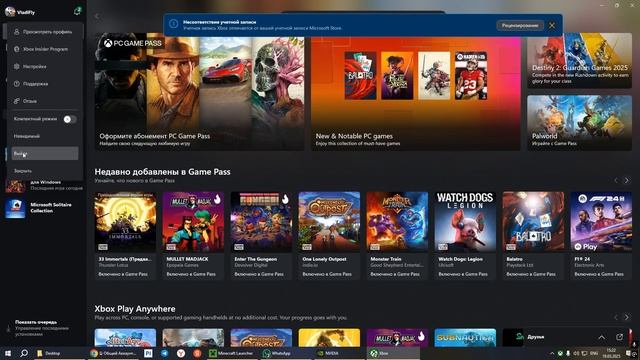Open Madden 25 cover in New & Notable banner

point(471,76)
